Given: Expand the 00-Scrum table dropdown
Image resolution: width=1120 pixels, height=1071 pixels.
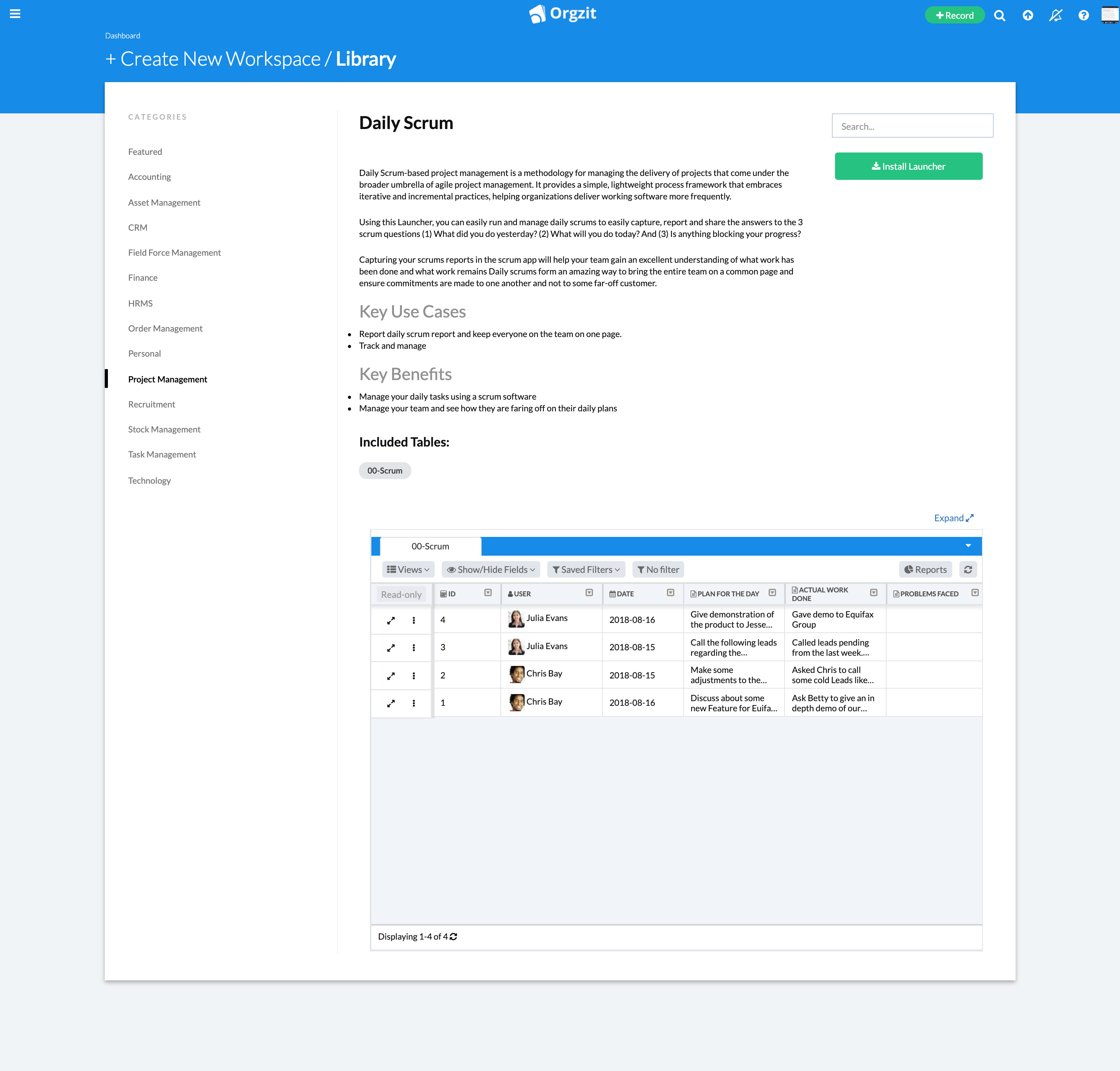Looking at the screenshot, I should (967, 546).
